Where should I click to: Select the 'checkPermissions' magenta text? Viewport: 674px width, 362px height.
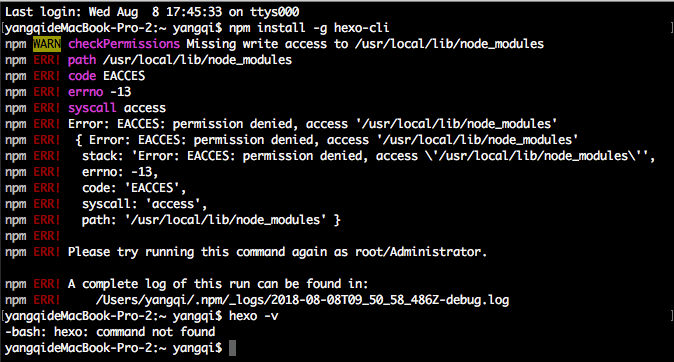coord(124,44)
